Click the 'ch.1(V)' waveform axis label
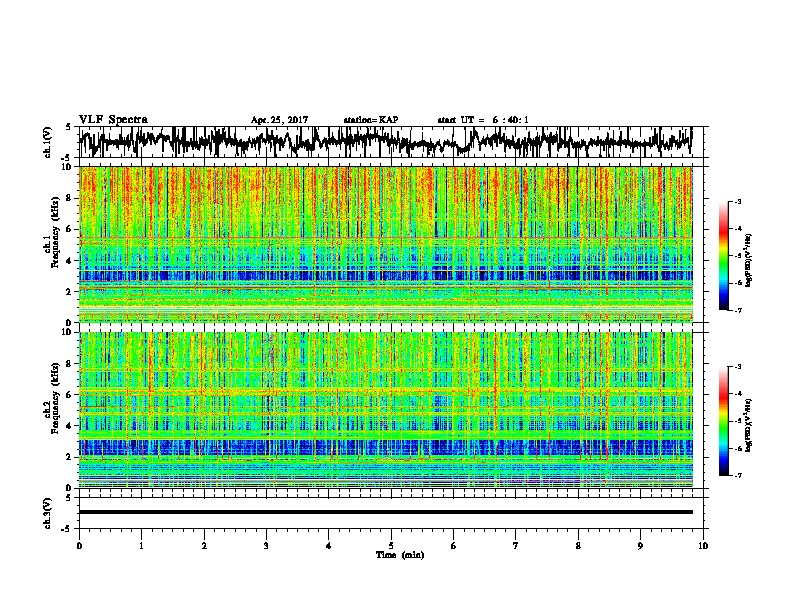The height and width of the screenshot is (612, 792). click(x=47, y=142)
